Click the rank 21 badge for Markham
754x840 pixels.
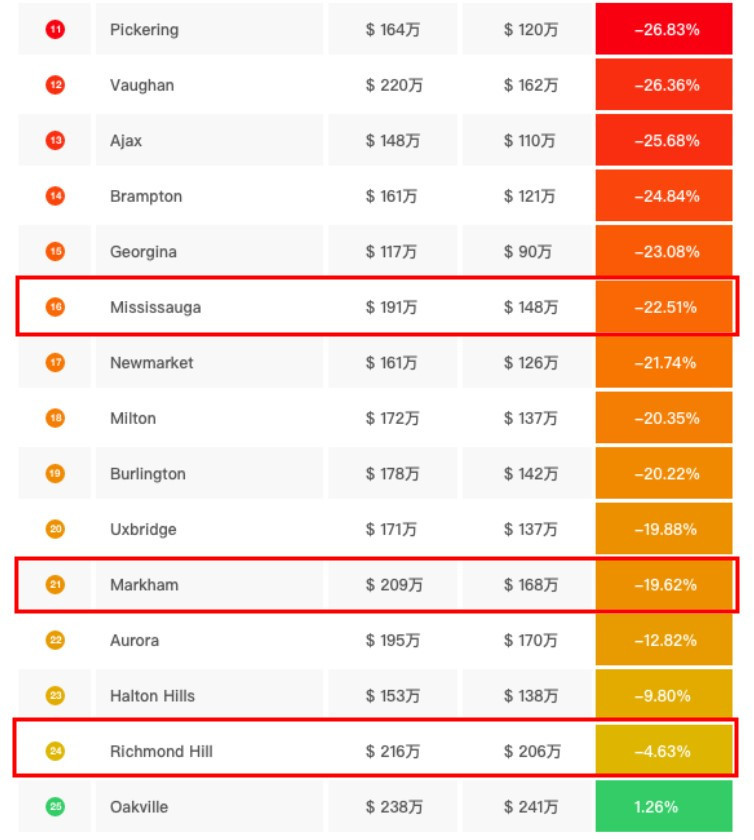(55, 584)
